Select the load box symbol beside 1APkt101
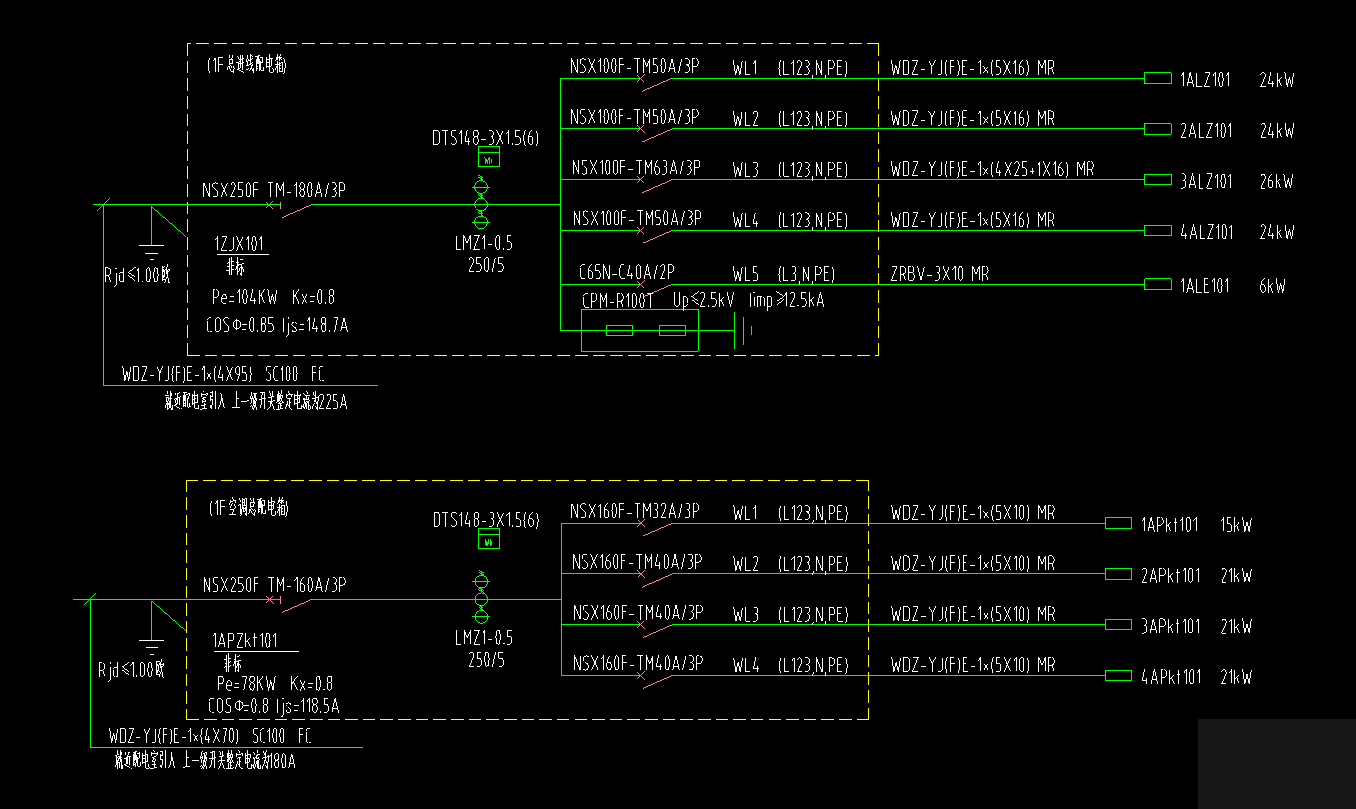The image size is (1356, 809). click(x=1118, y=523)
